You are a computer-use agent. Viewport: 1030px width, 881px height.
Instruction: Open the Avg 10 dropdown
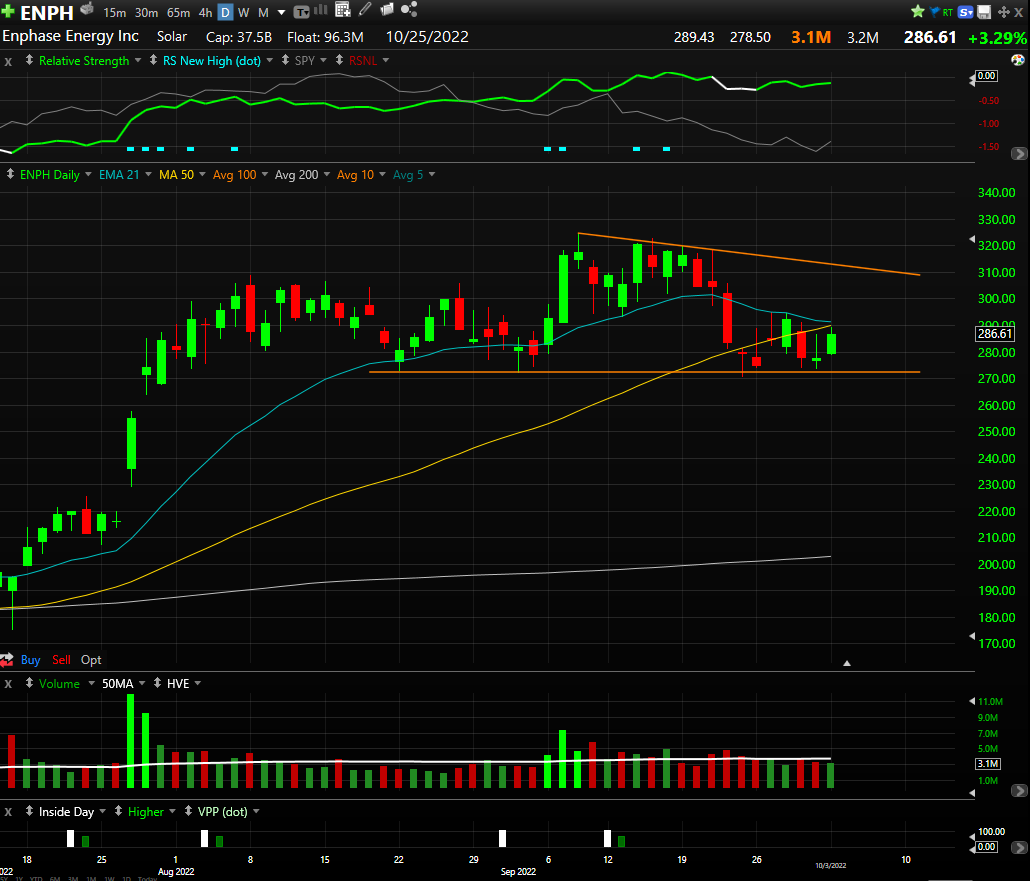(x=382, y=175)
